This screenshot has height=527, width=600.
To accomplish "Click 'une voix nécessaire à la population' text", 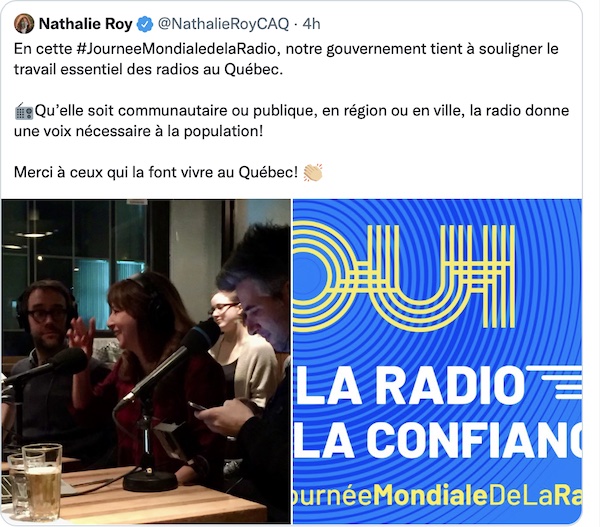I will pyautogui.click(x=137, y=131).
